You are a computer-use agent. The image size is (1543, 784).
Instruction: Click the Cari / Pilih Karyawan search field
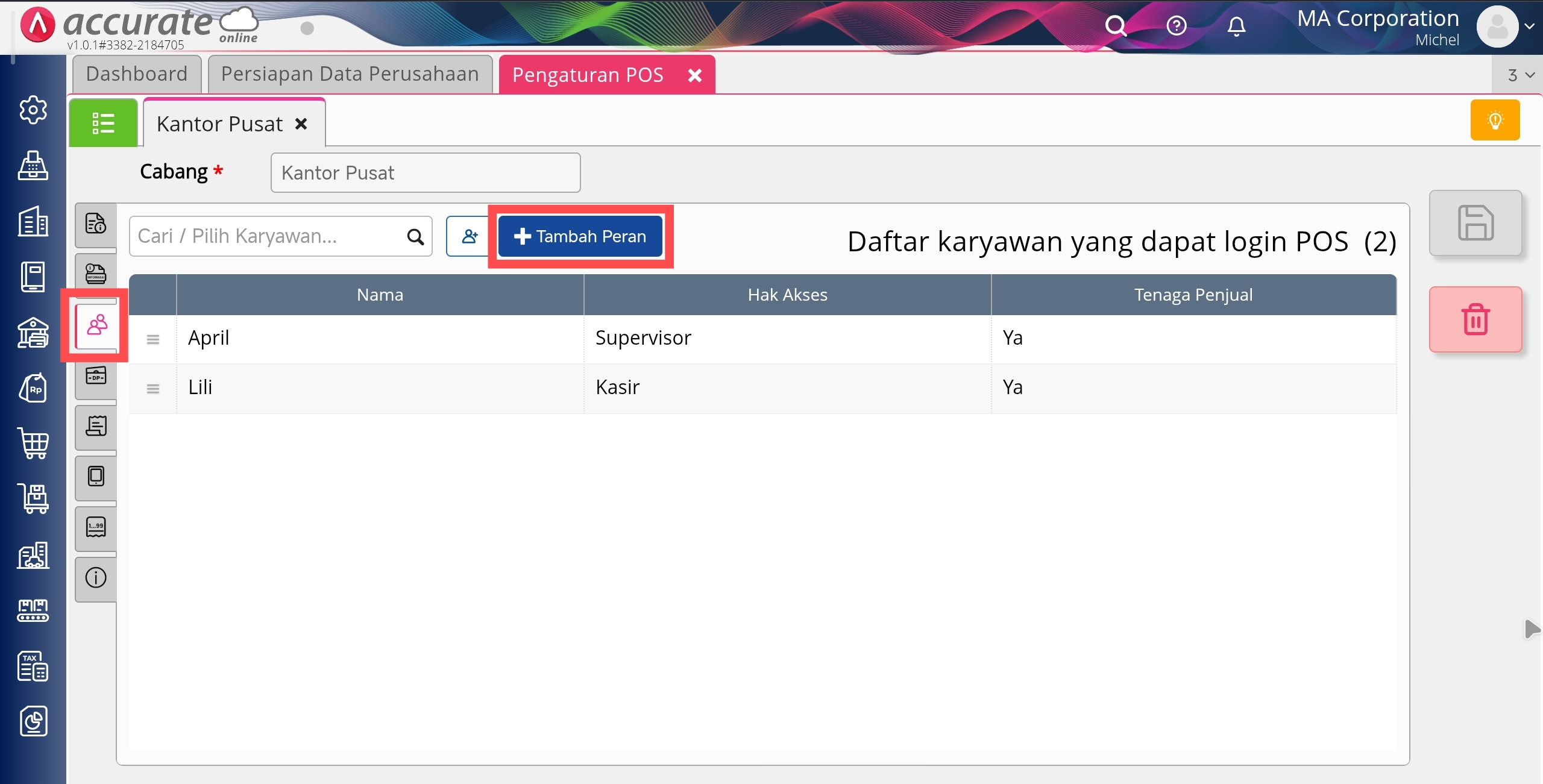(x=268, y=236)
